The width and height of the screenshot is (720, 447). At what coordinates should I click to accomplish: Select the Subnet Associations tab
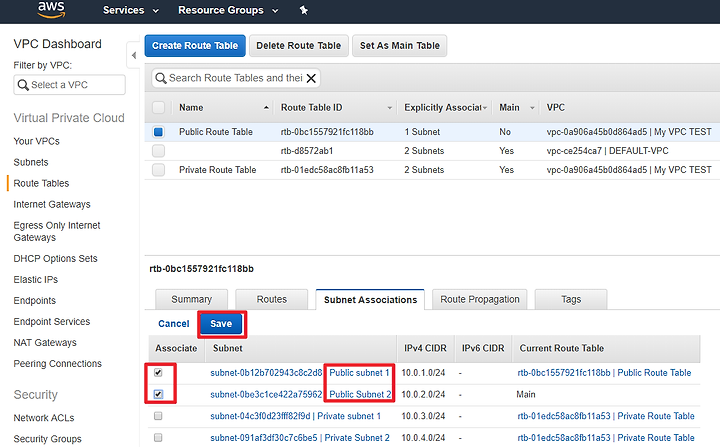[370, 300]
